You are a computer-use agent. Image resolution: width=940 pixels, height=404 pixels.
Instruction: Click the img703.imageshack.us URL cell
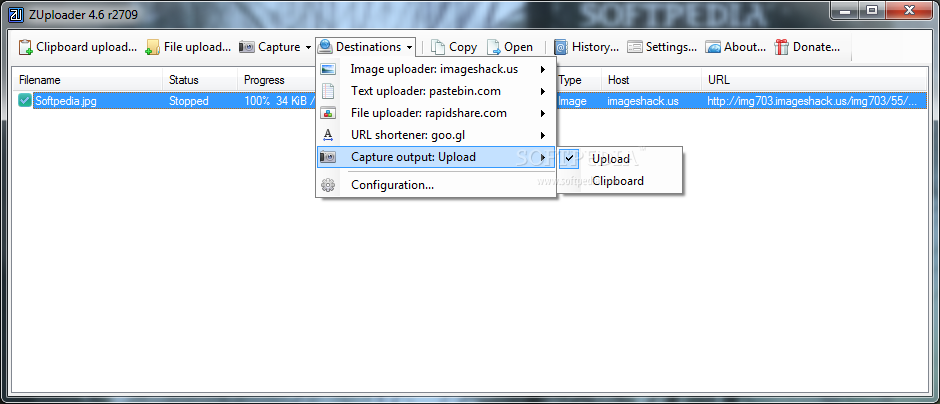coord(812,101)
